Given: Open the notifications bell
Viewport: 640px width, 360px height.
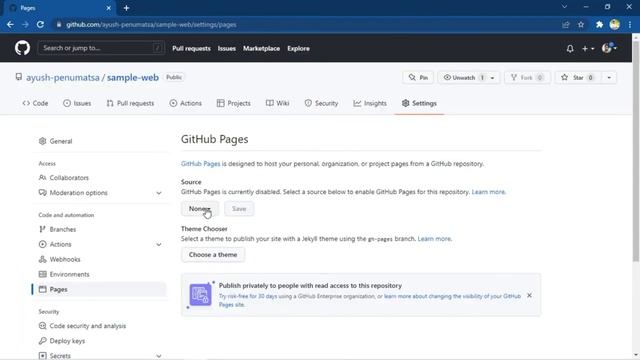Looking at the screenshot, I should point(570,49).
